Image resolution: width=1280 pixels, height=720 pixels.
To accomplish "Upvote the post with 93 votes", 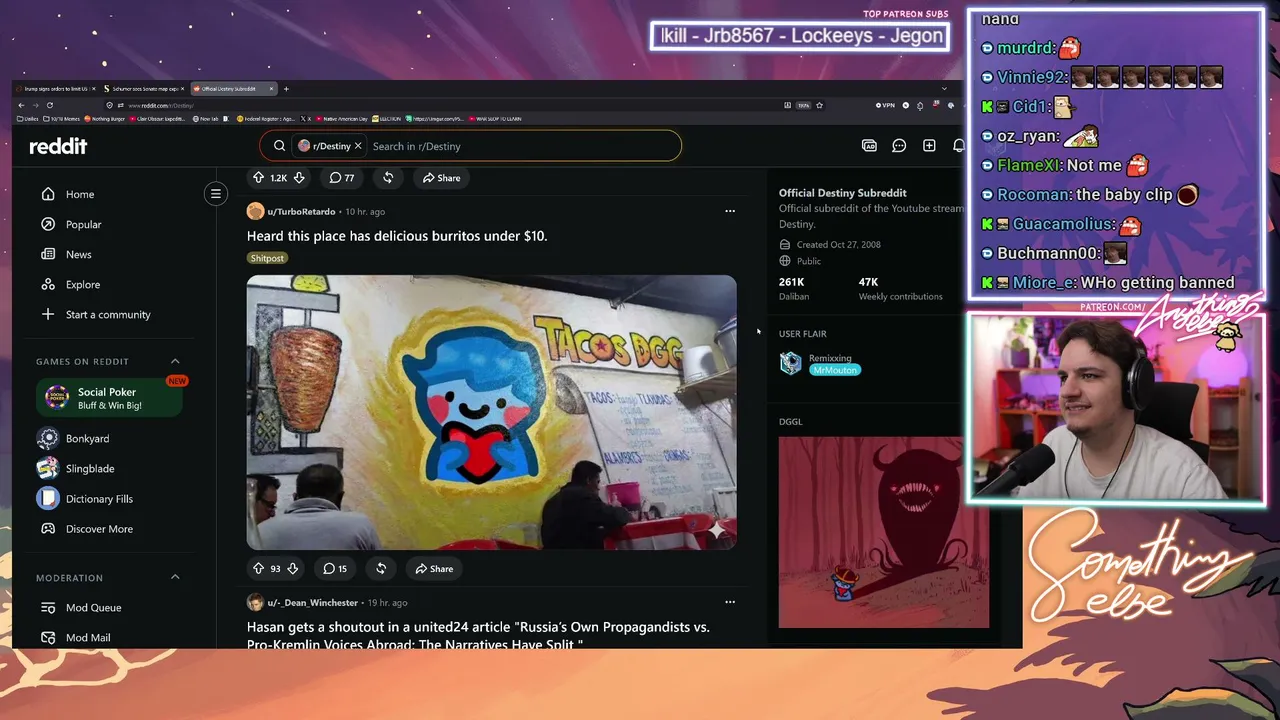I will [x=258, y=569].
